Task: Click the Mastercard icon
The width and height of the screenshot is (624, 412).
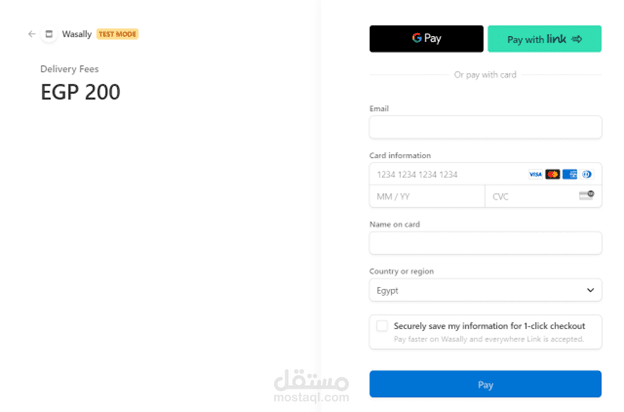Action: click(552, 174)
